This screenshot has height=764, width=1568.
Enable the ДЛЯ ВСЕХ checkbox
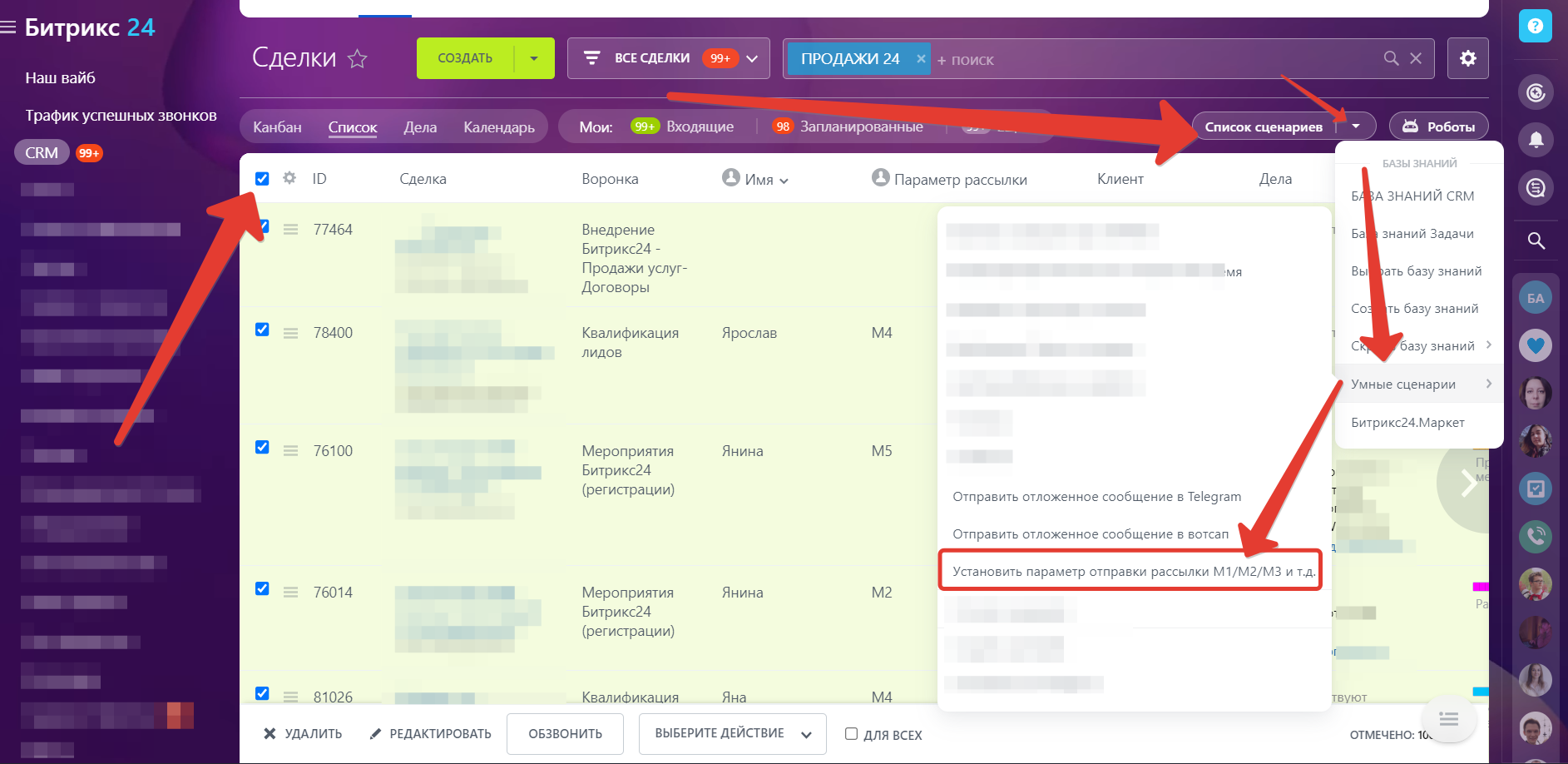point(851,734)
